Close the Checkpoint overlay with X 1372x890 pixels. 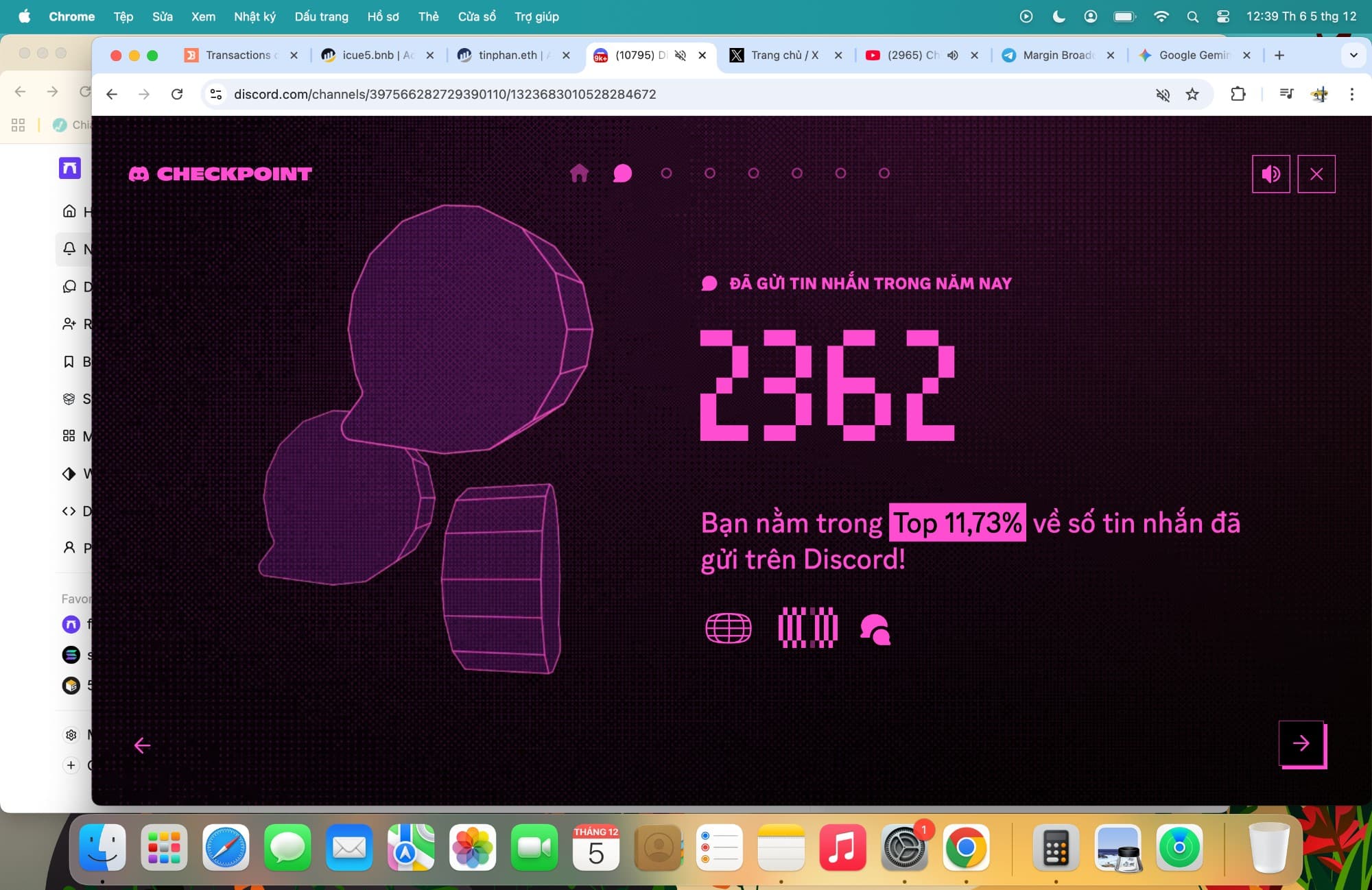(1316, 174)
